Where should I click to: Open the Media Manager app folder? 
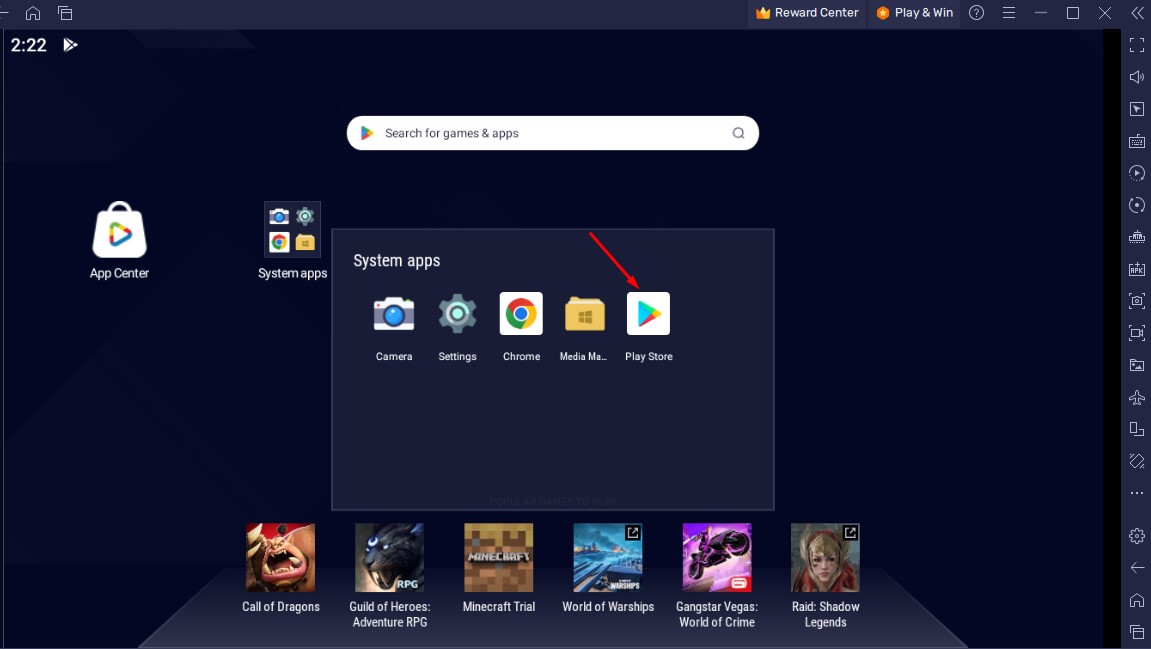pyautogui.click(x=584, y=314)
